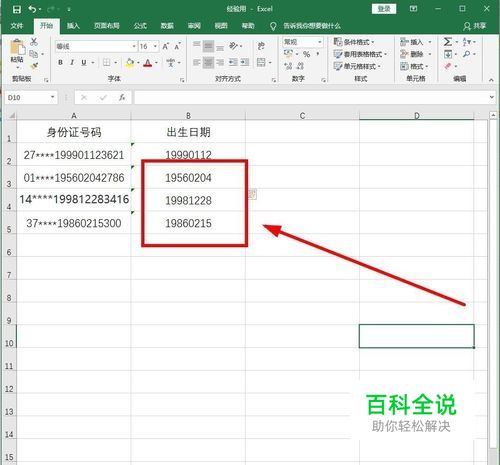Click the Clear eraser icon
The height and width of the screenshot is (465, 500).
(x=448, y=66)
